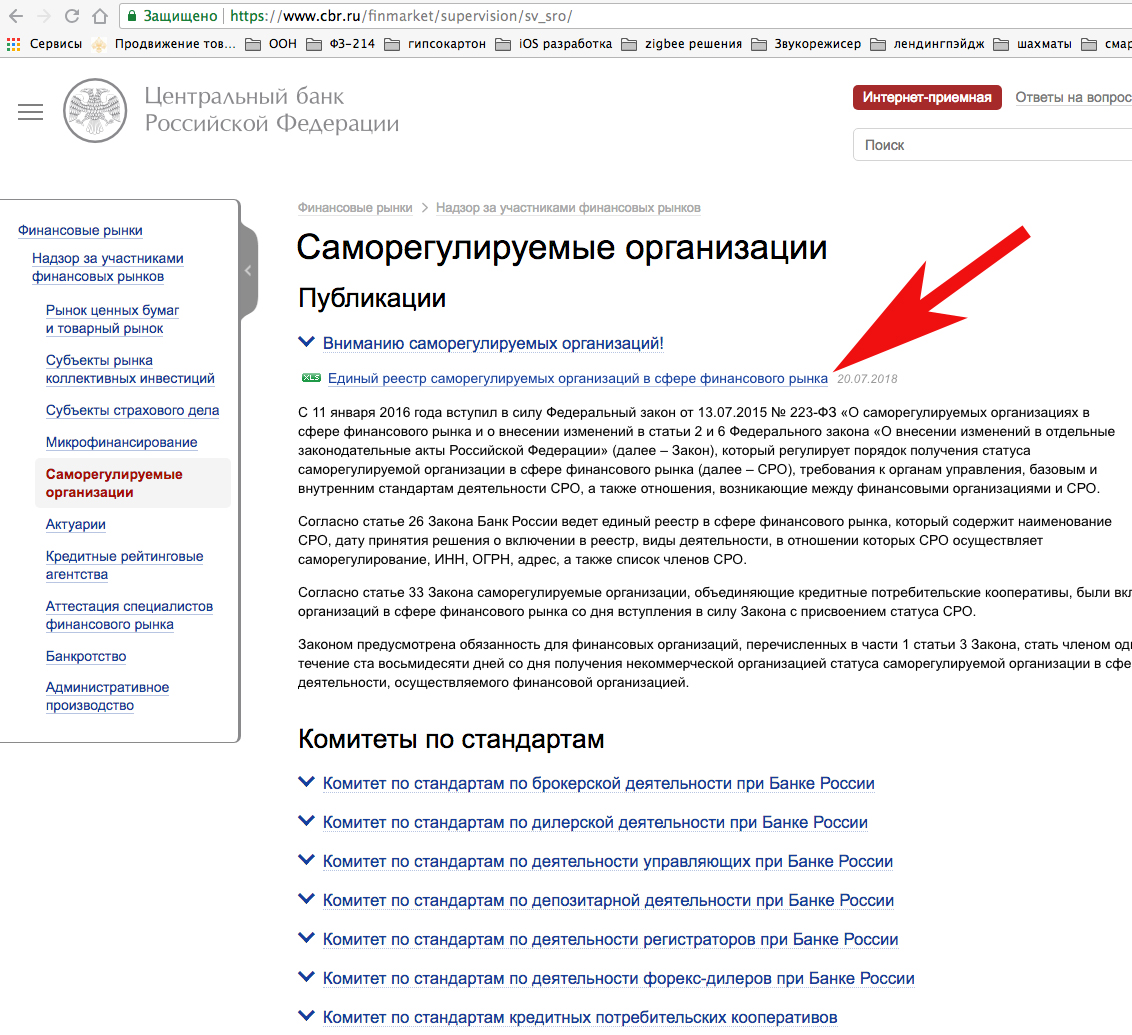Open Субъекты рынка коллективных инвестиций
This screenshot has width=1132, height=1035.
pos(130,369)
